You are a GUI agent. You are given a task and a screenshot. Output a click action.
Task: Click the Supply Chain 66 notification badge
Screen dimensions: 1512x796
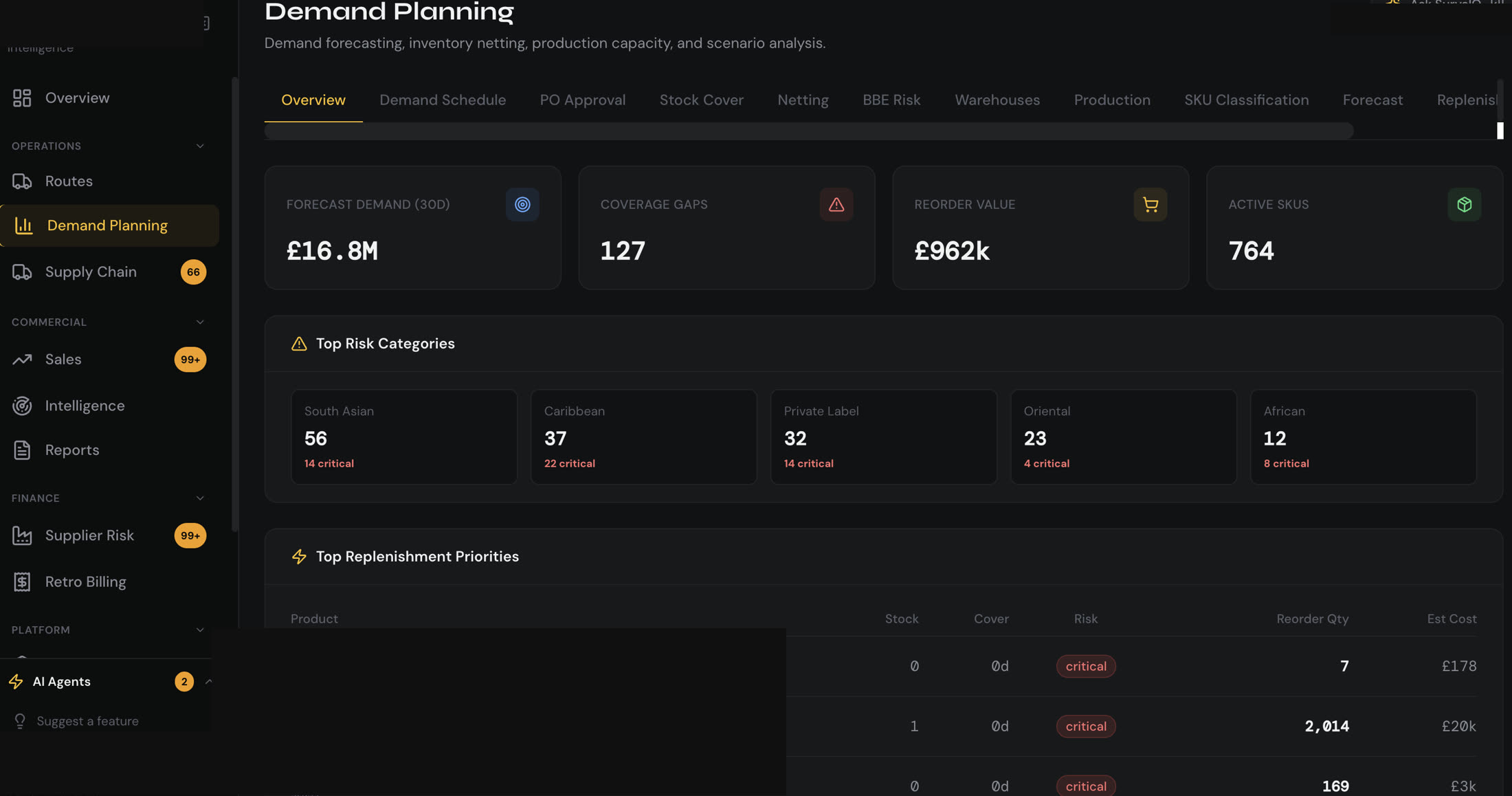click(x=194, y=272)
